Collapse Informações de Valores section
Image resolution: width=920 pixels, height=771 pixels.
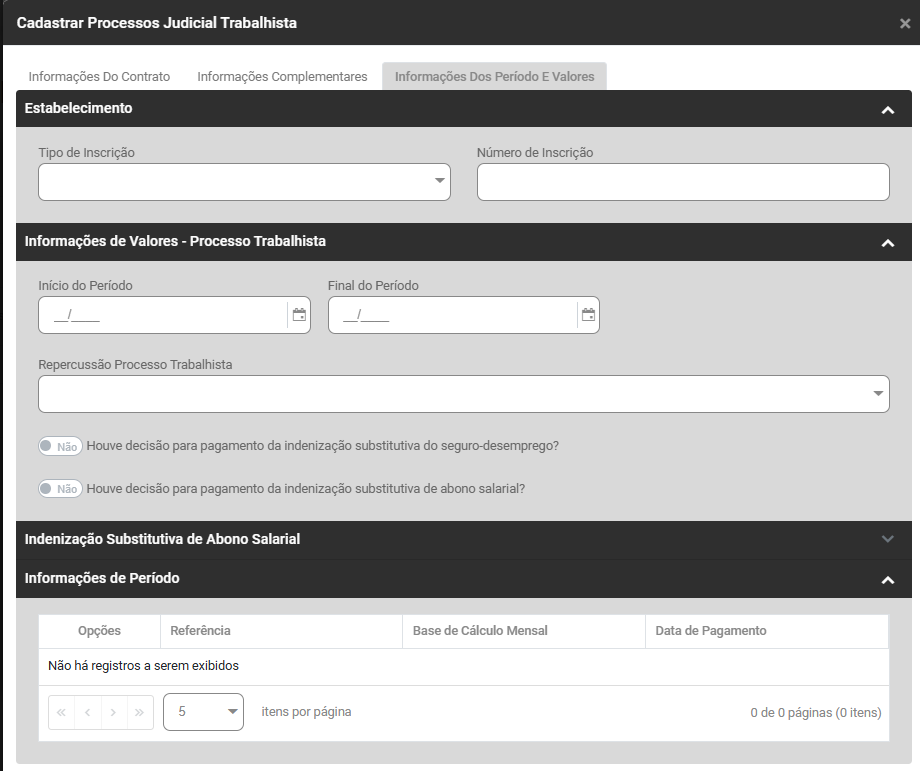coord(887,242)
